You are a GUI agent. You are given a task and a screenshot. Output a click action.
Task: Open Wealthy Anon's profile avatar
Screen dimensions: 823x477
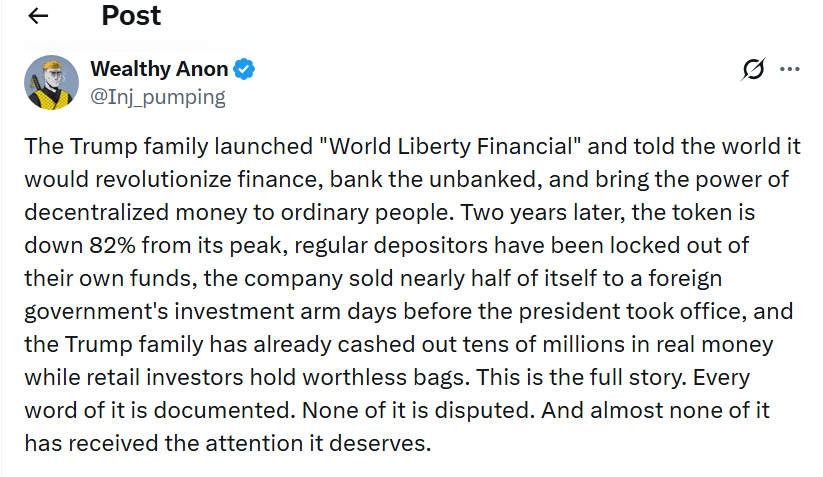[51, 82]
